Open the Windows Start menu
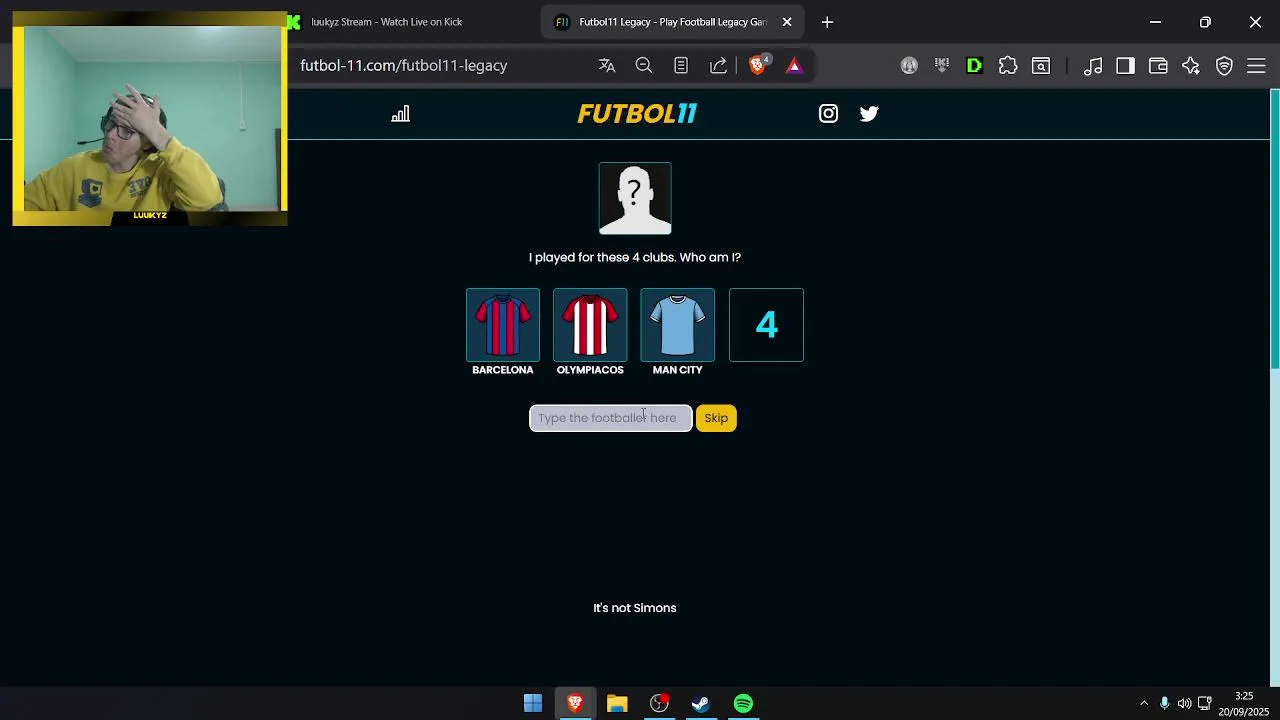 tap(533, 704)
